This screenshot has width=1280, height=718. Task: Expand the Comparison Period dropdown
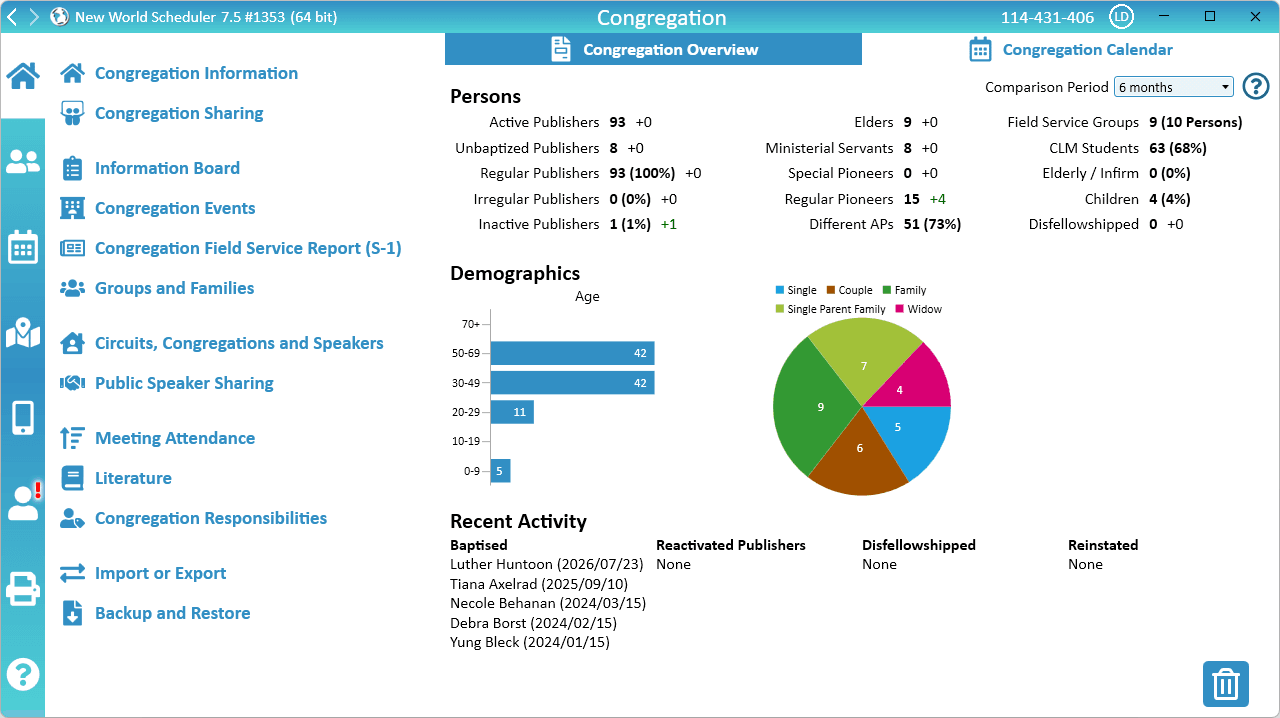click(x=1174, y=87)
